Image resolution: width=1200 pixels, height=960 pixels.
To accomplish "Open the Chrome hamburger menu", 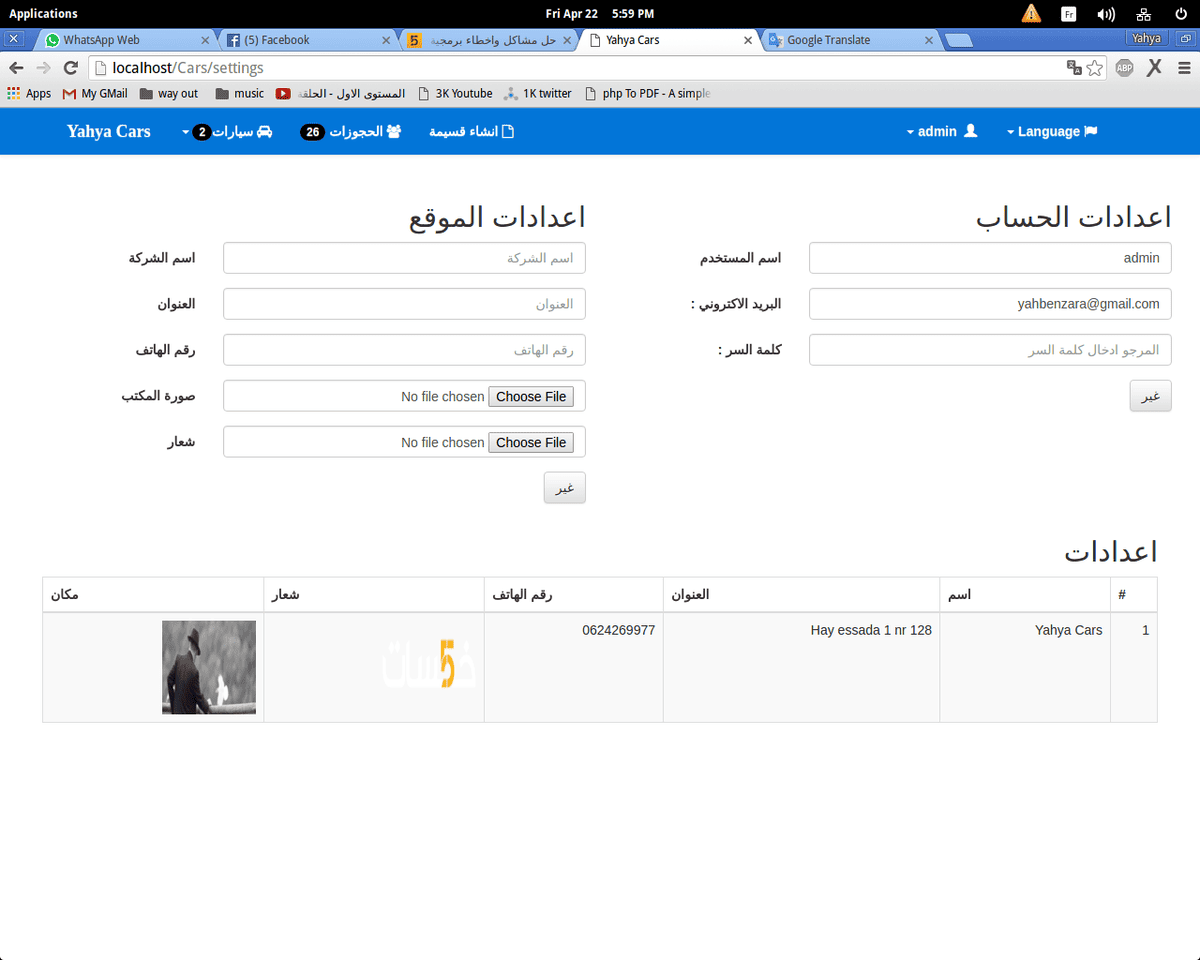I will point(1184,68).
